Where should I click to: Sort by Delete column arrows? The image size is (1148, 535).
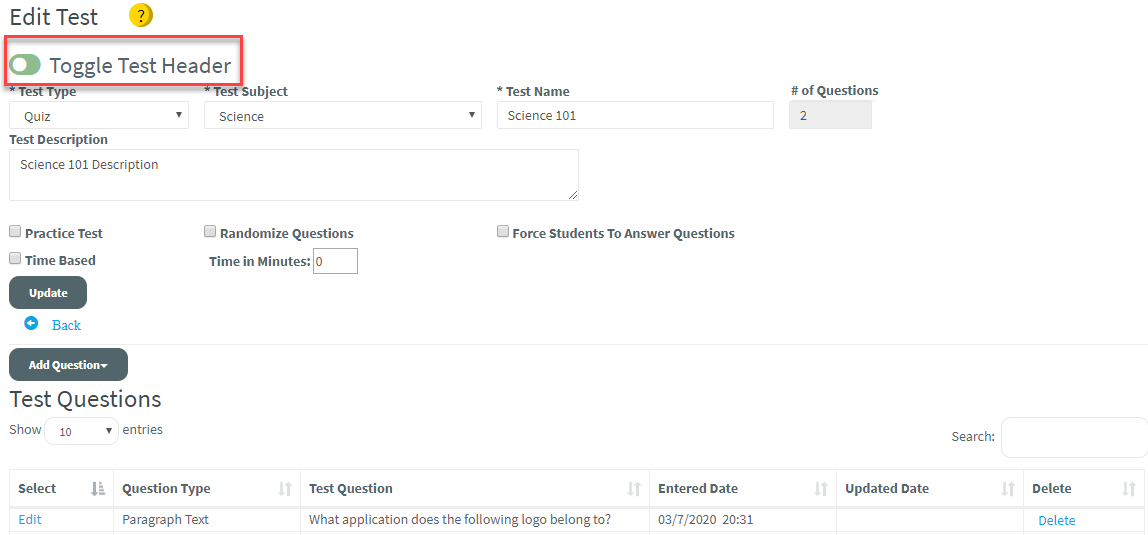click(x=1129, y=489)
